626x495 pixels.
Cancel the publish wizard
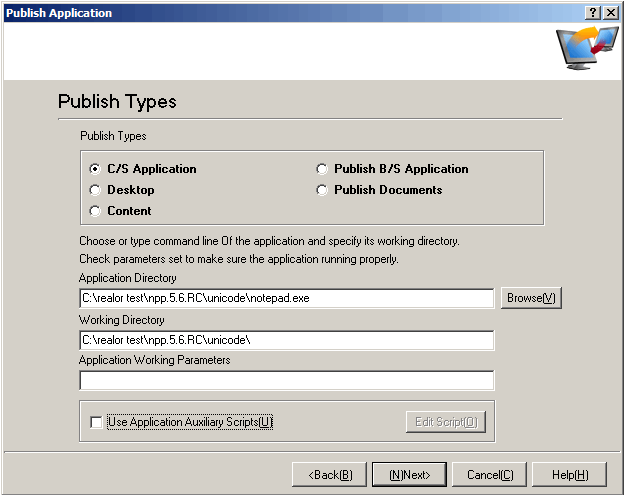coord(489,474)
